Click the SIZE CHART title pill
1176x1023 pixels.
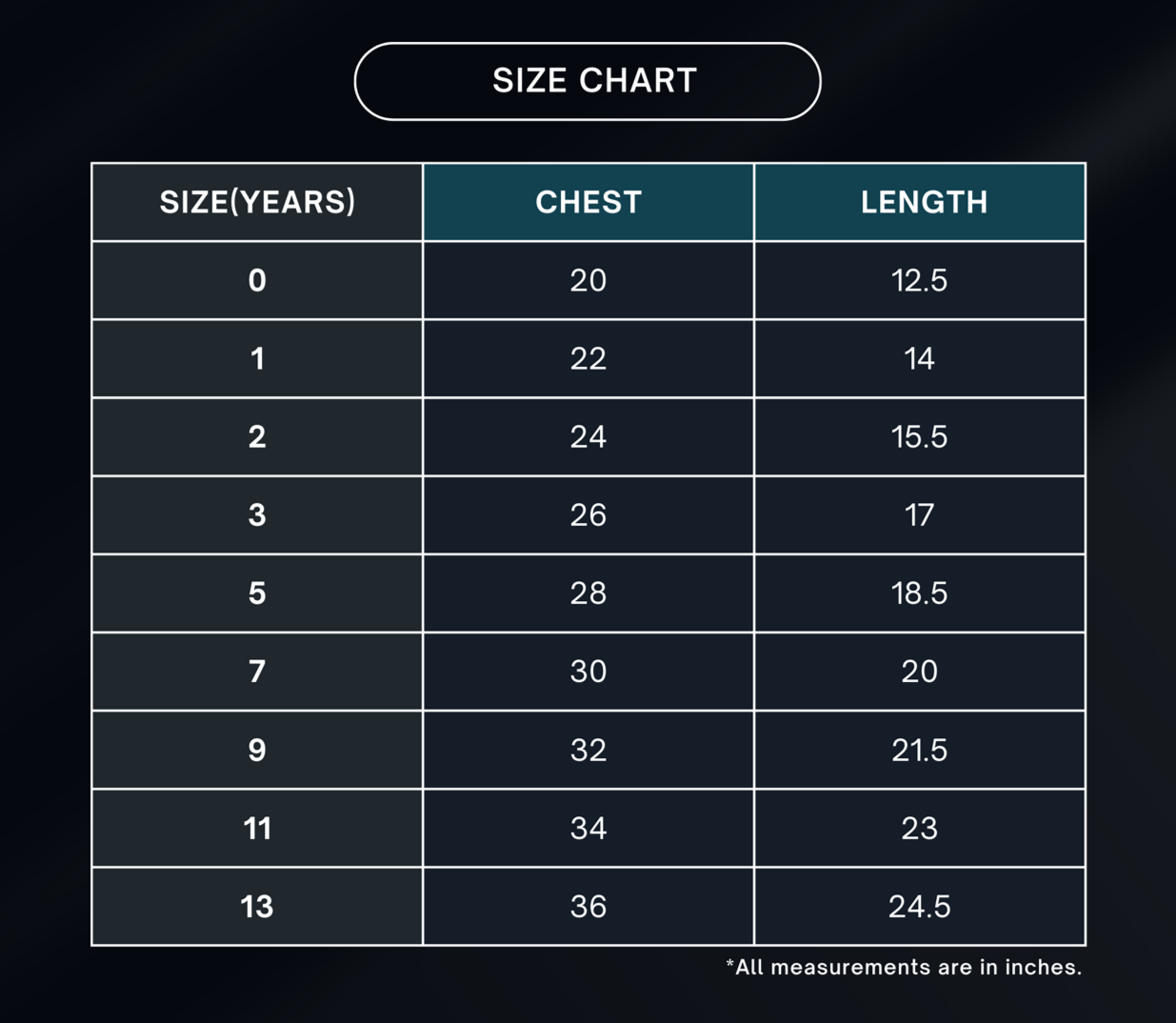pyautogui.click(x=588, y=82)
